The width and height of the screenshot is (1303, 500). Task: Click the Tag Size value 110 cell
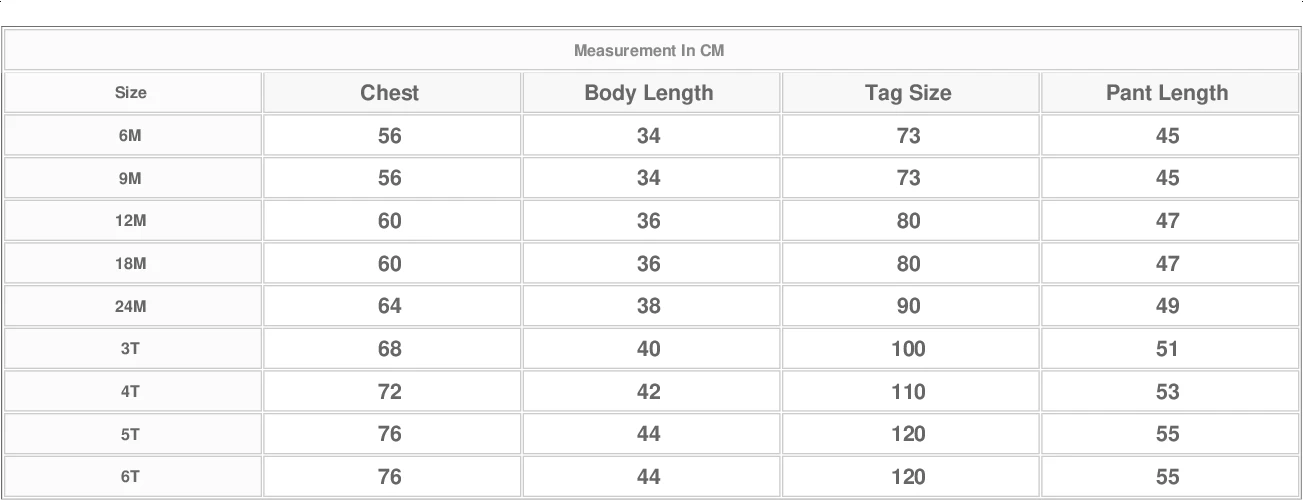[908, 392]
